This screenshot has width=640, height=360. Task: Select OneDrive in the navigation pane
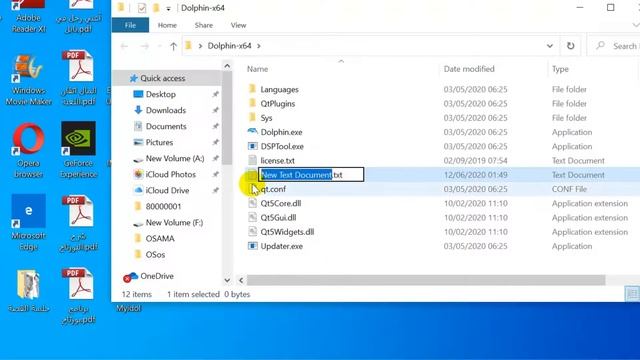pos(157,276)
